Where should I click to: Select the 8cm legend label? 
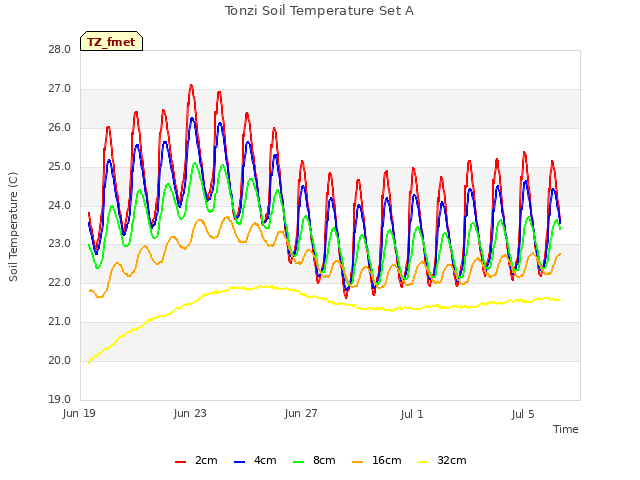(324, 460)
